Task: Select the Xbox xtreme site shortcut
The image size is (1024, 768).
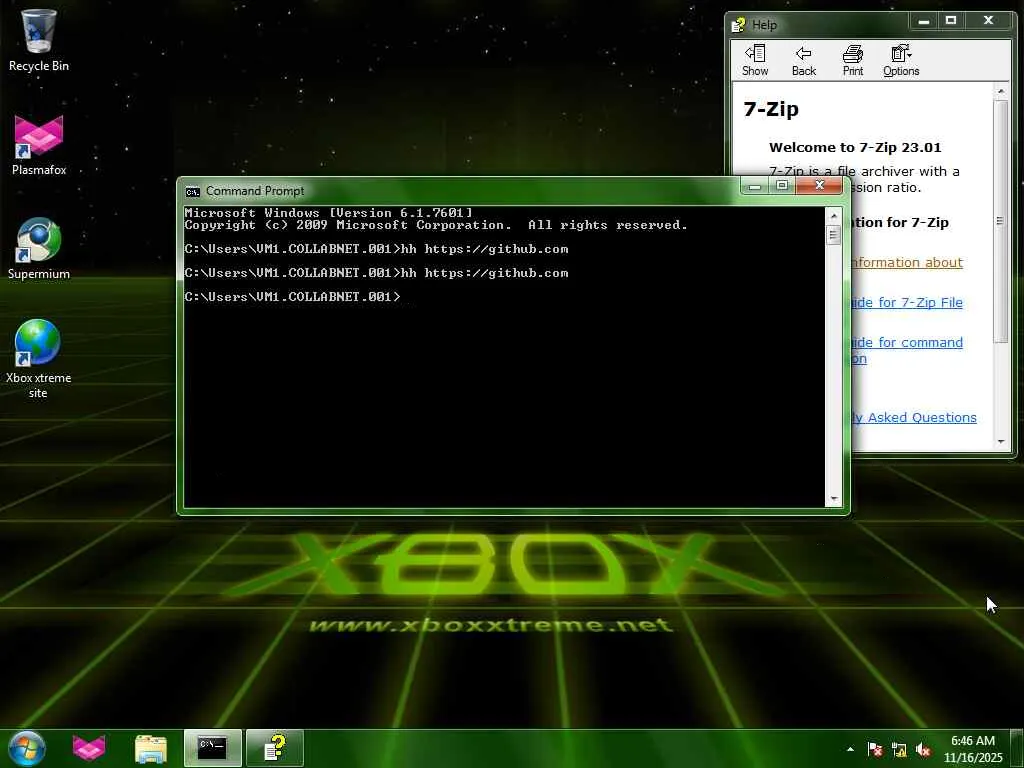Action: click(39, 359)
